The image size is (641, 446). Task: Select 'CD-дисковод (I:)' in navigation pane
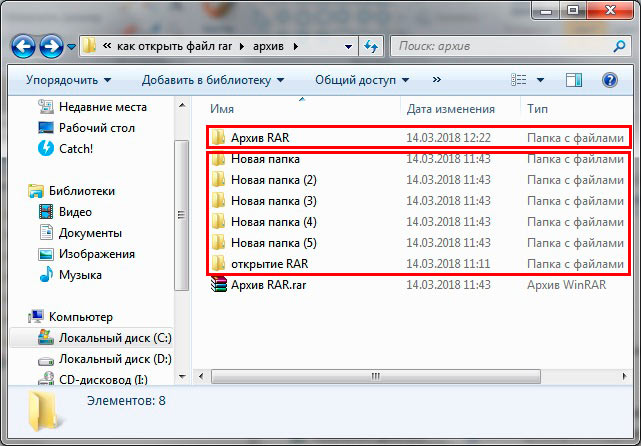tap(103, 380)
